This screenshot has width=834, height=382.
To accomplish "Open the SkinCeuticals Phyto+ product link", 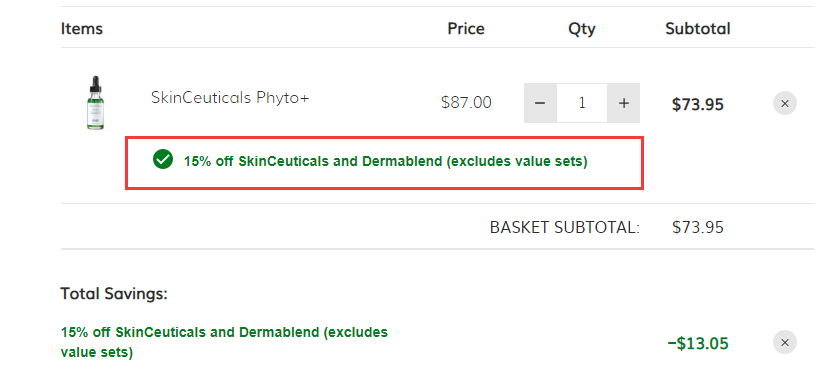I will [230, 98].
